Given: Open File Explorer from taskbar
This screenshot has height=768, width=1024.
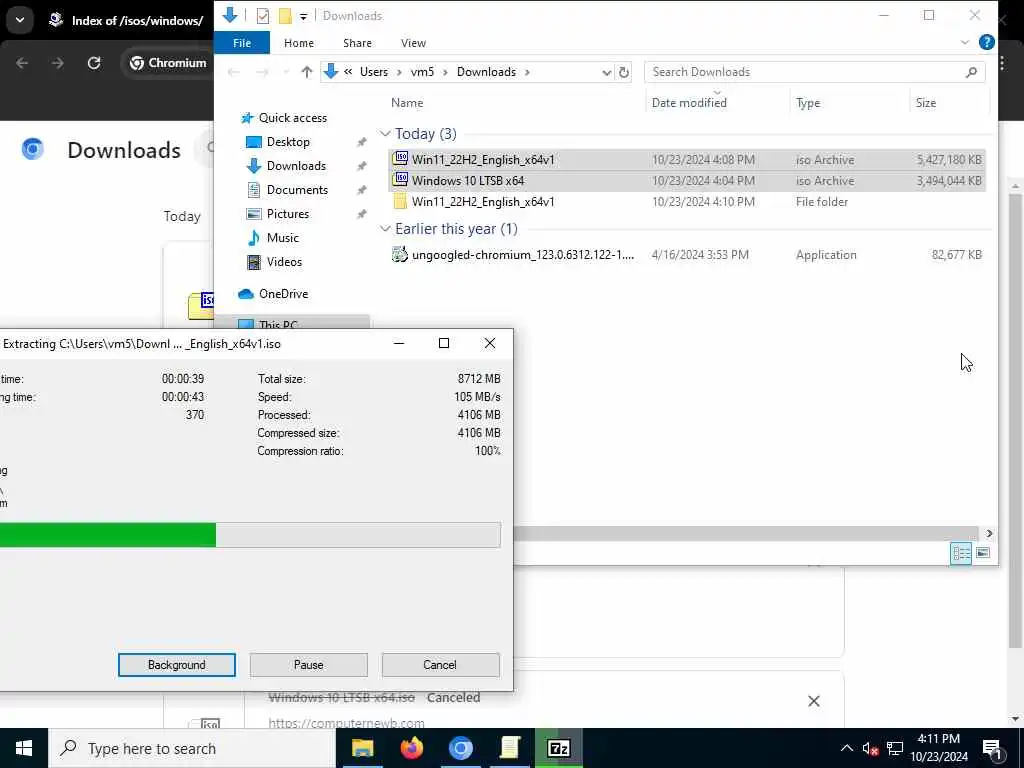Looking at the screenshot, I should [362, 748].
